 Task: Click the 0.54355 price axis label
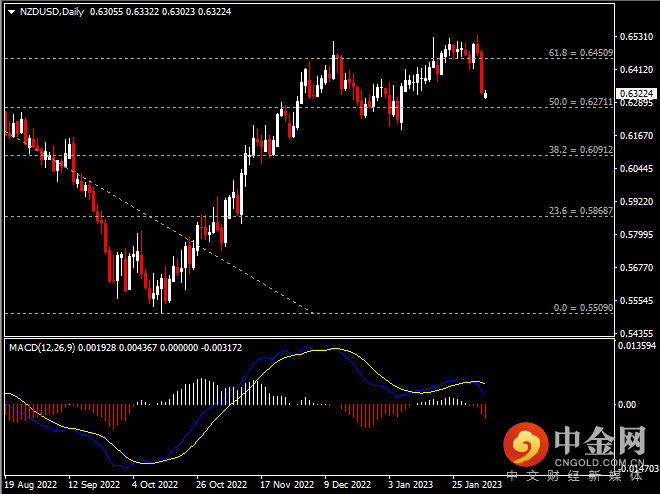pyautogui.click(x=636, y=332)
